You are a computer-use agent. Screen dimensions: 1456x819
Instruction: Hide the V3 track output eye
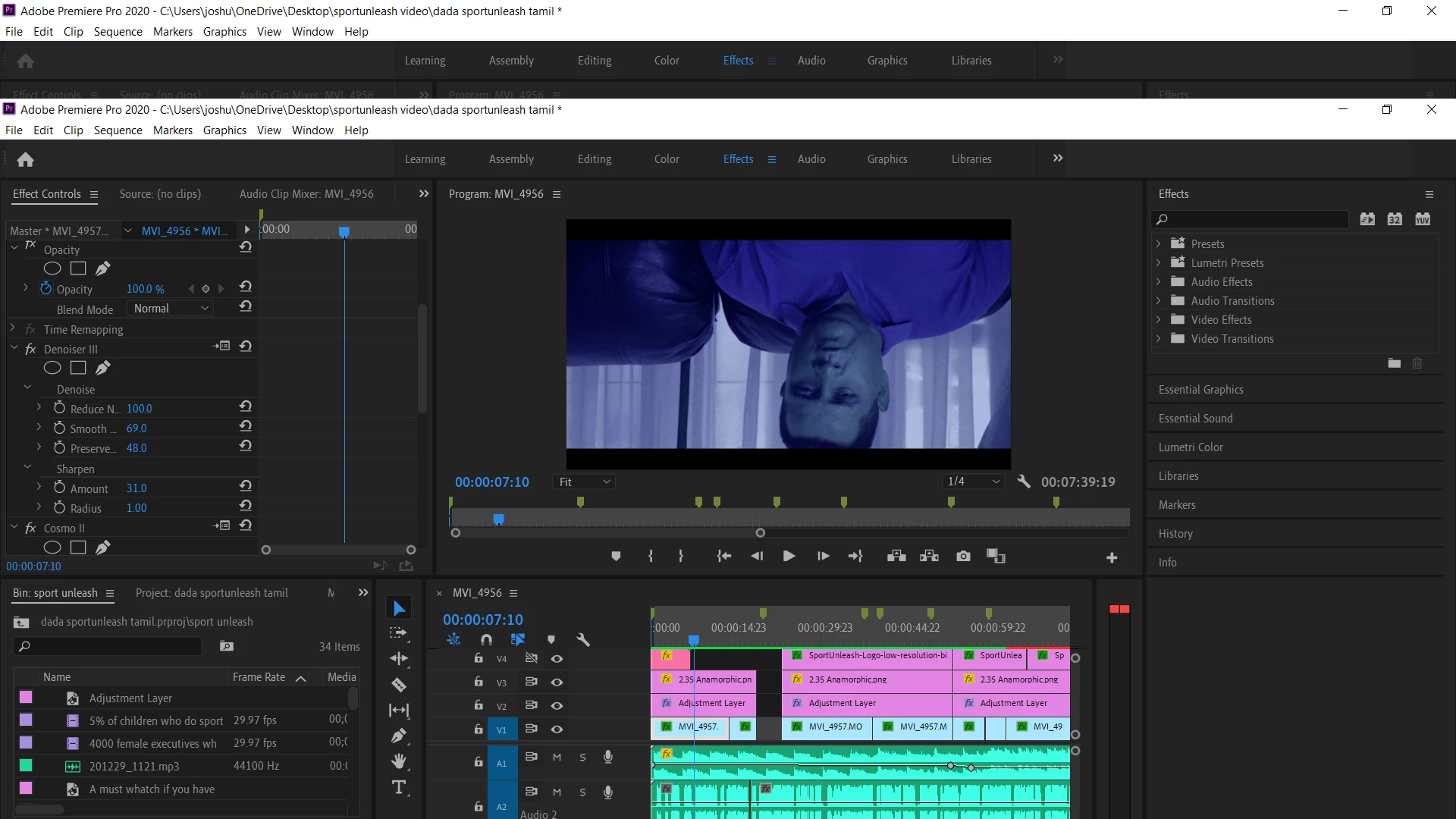(557, 682)
